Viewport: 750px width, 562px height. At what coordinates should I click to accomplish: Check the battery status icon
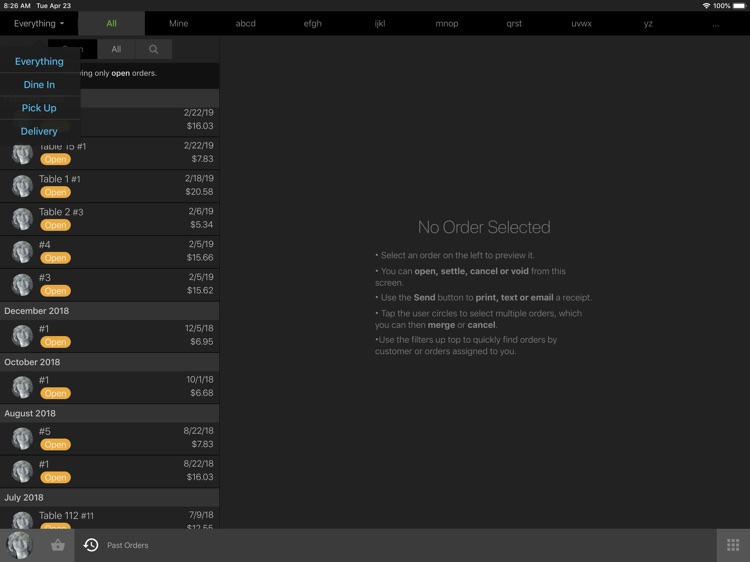(739, 6)
